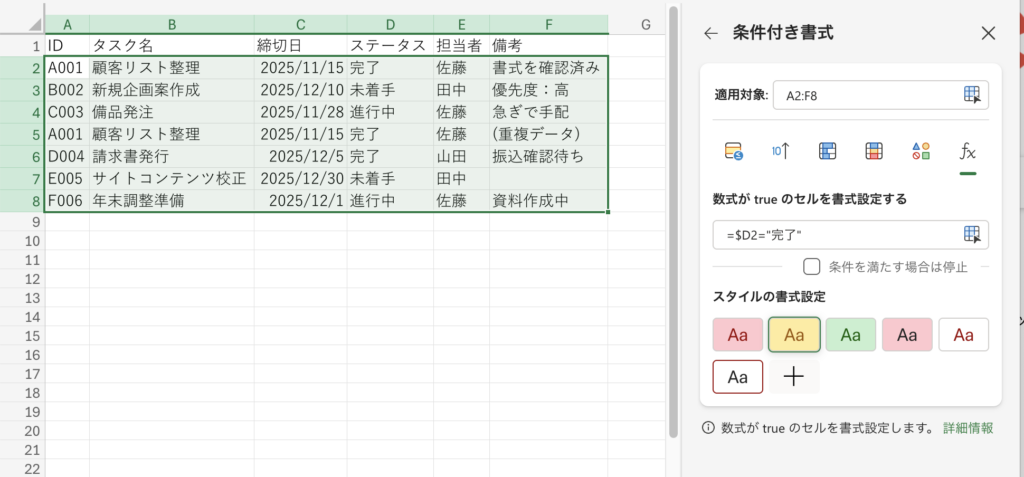Apply the yellow fill Aa style
Screen dimensions: 1024x477
(794, 335)
